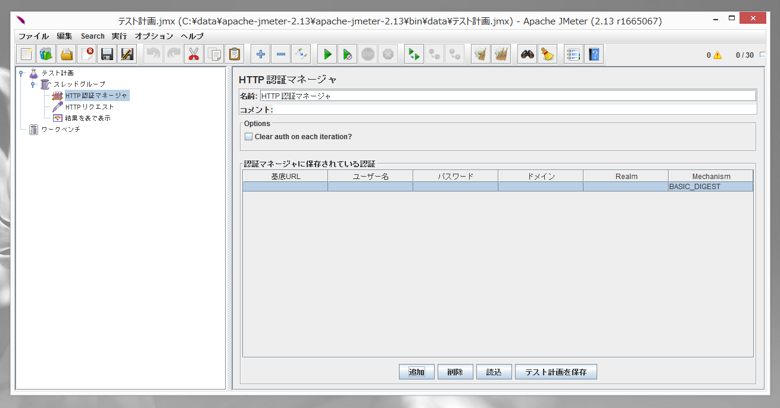Click the Shutdown test icon
Image resolution: width=780 pixels, height=408 pixels.
(388, 54)
